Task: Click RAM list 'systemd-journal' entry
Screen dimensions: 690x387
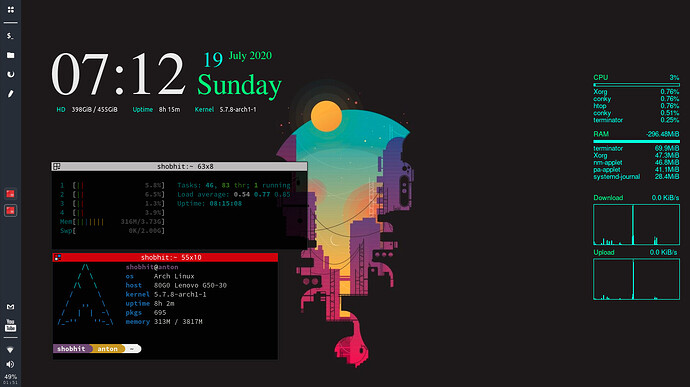Action: (636, 177)
